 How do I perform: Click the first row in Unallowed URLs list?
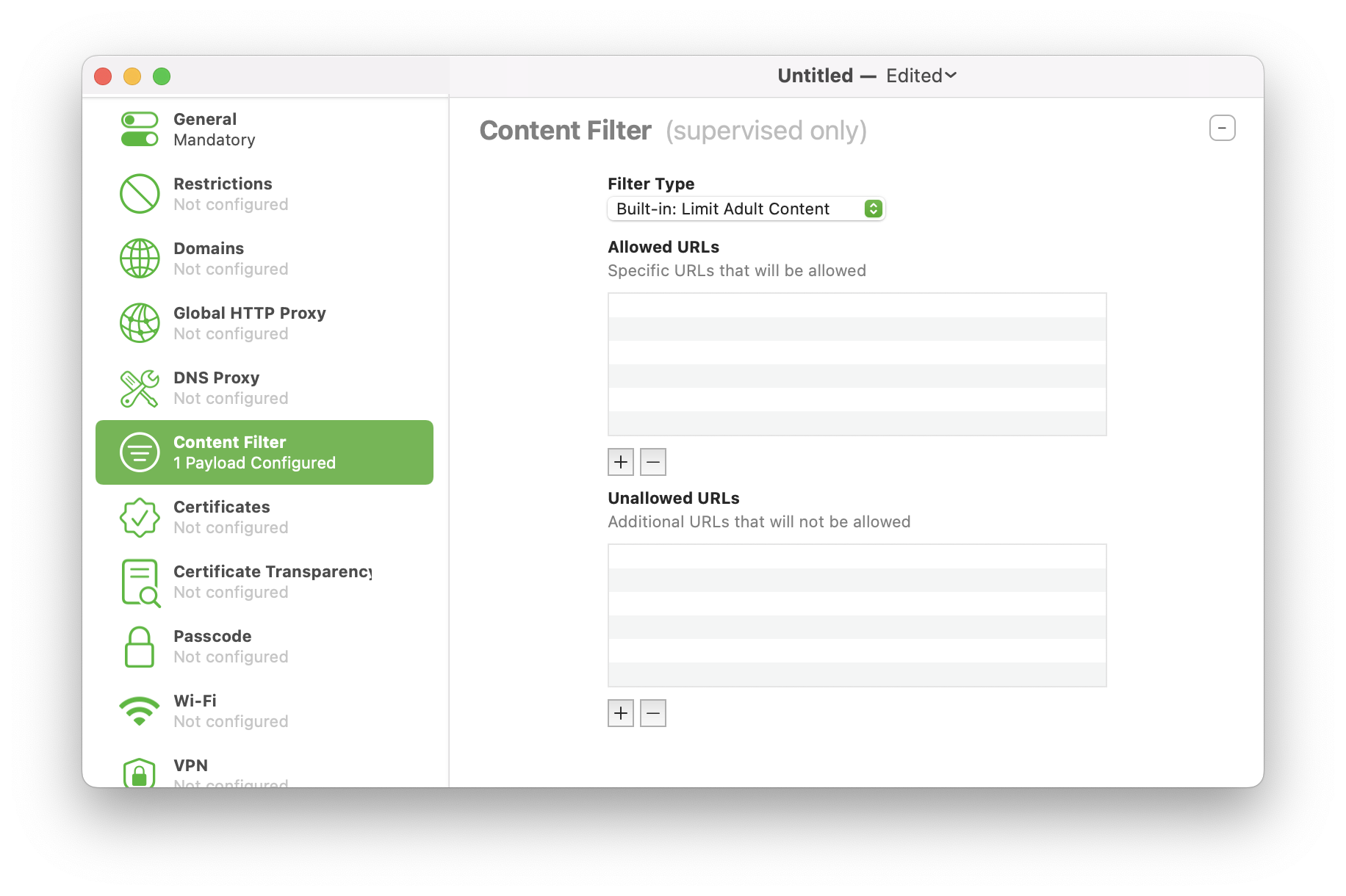click(857, 557)
